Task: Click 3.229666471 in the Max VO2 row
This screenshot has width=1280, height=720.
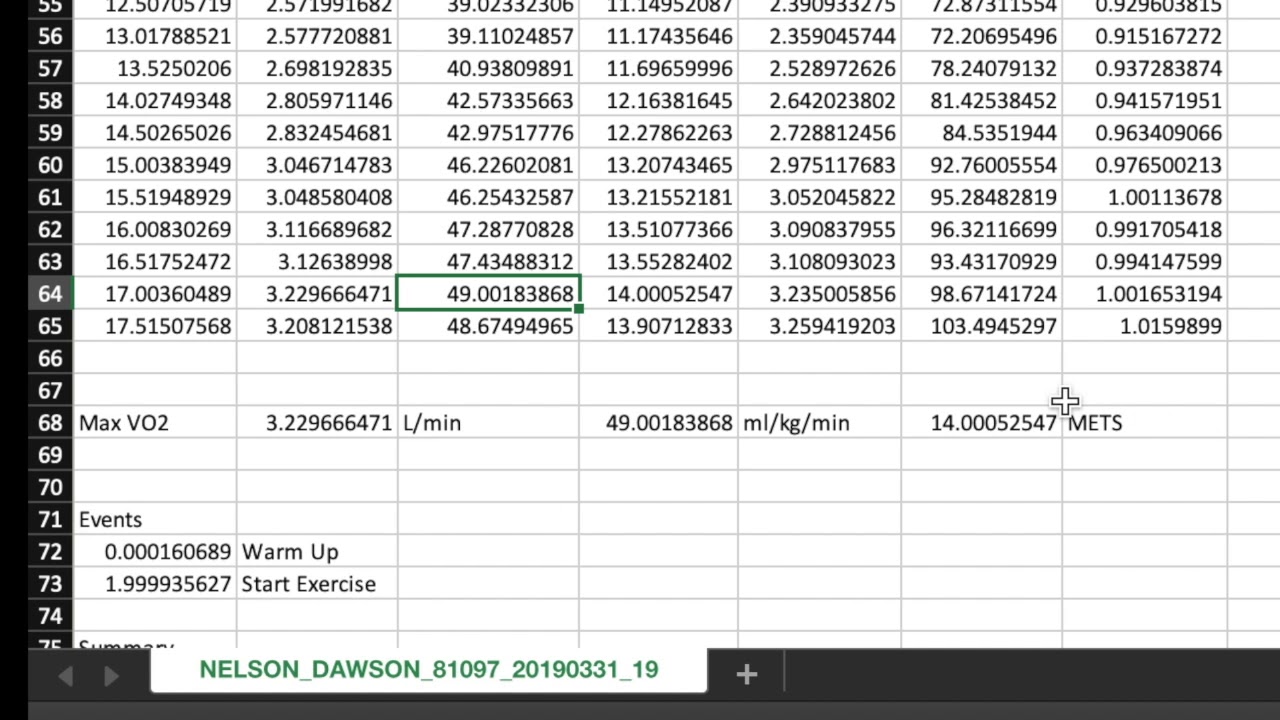Action: click(x=317, y=423)
